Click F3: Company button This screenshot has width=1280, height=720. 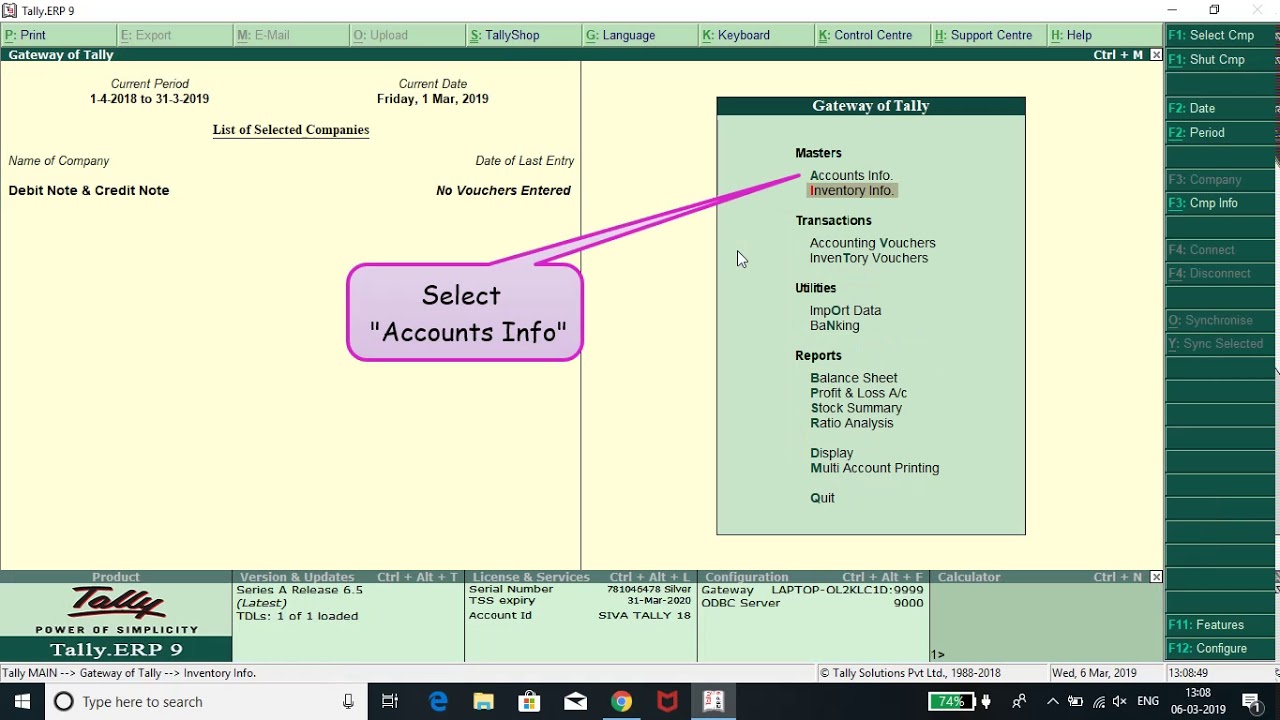point(1221,180)
